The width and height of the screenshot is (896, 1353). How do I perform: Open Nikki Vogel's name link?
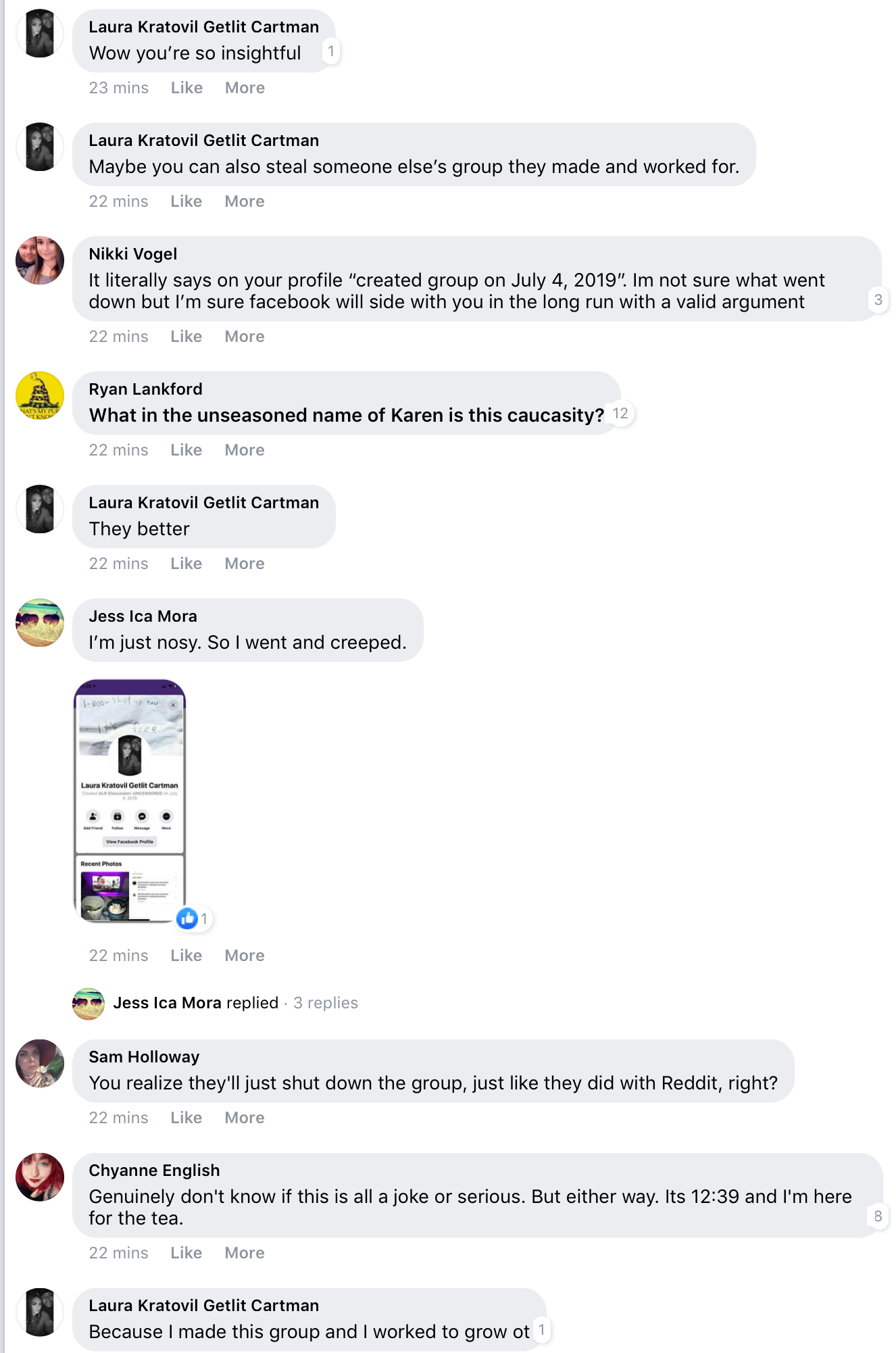(133, 254)
